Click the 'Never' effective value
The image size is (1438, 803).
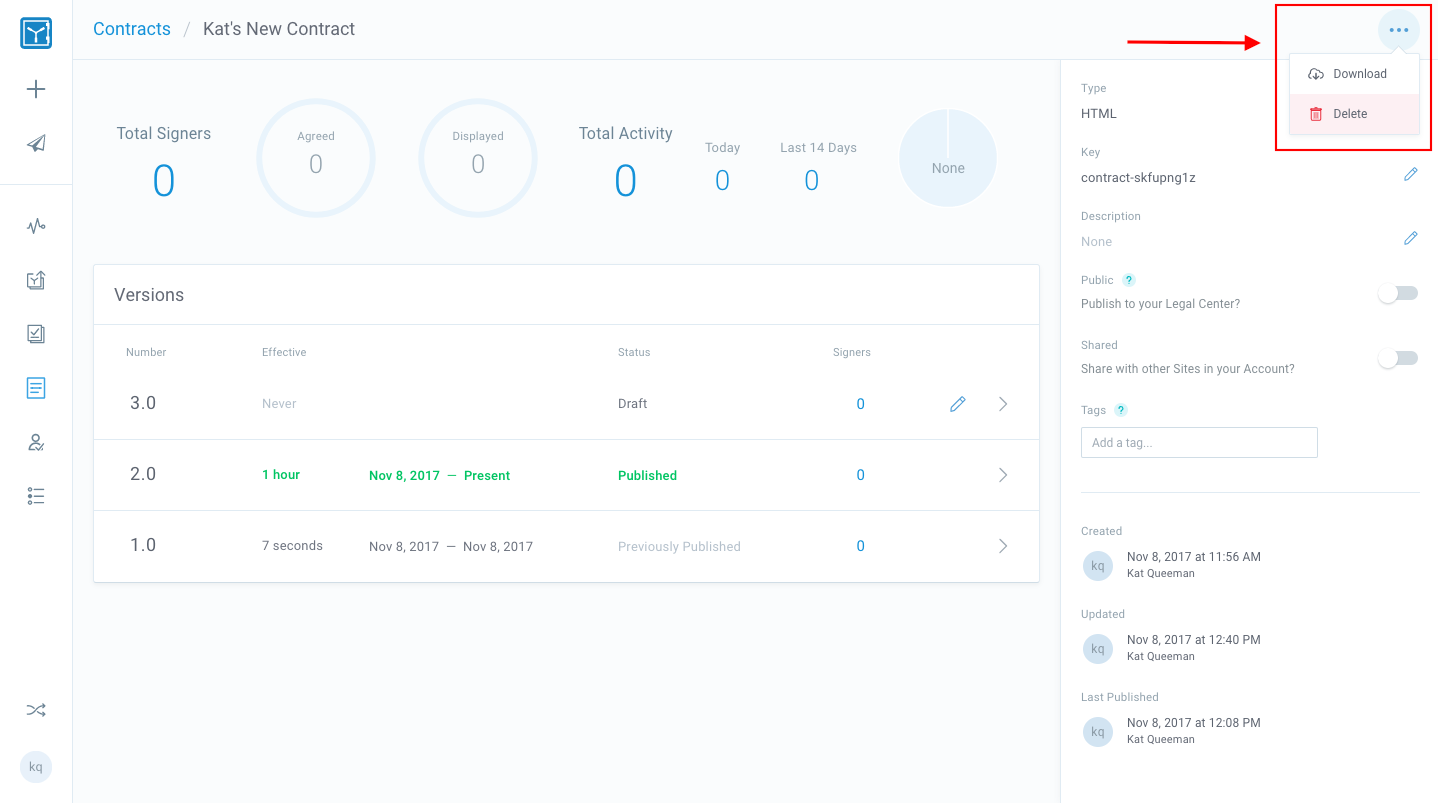[x=279, y=404]
